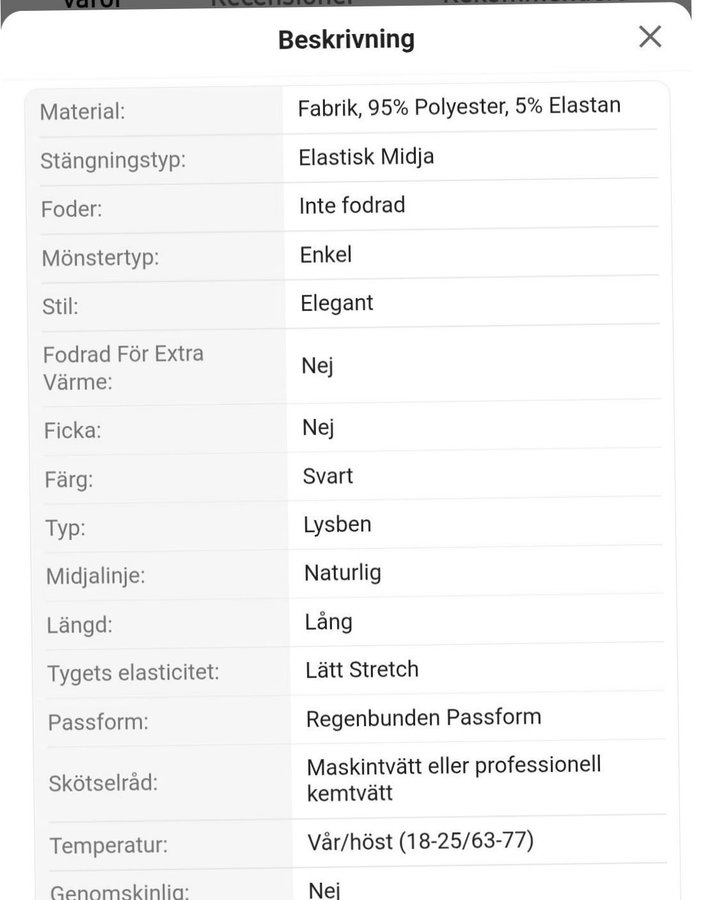Screen dimensions: 703x900
Task: Select the Material label cell
Action: tap(83, 112)
